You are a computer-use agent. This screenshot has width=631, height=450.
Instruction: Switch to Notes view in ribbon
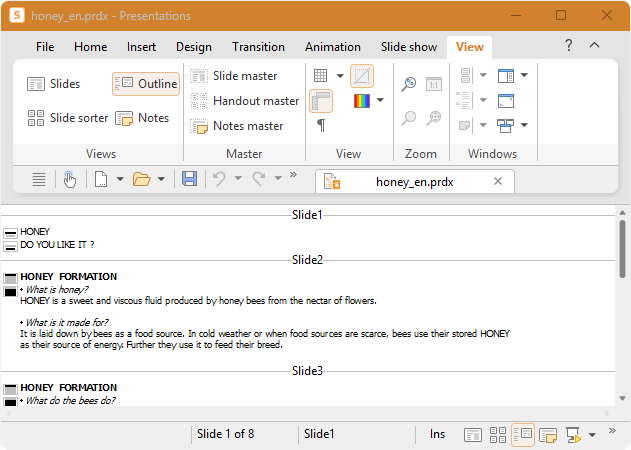point(142,118)
